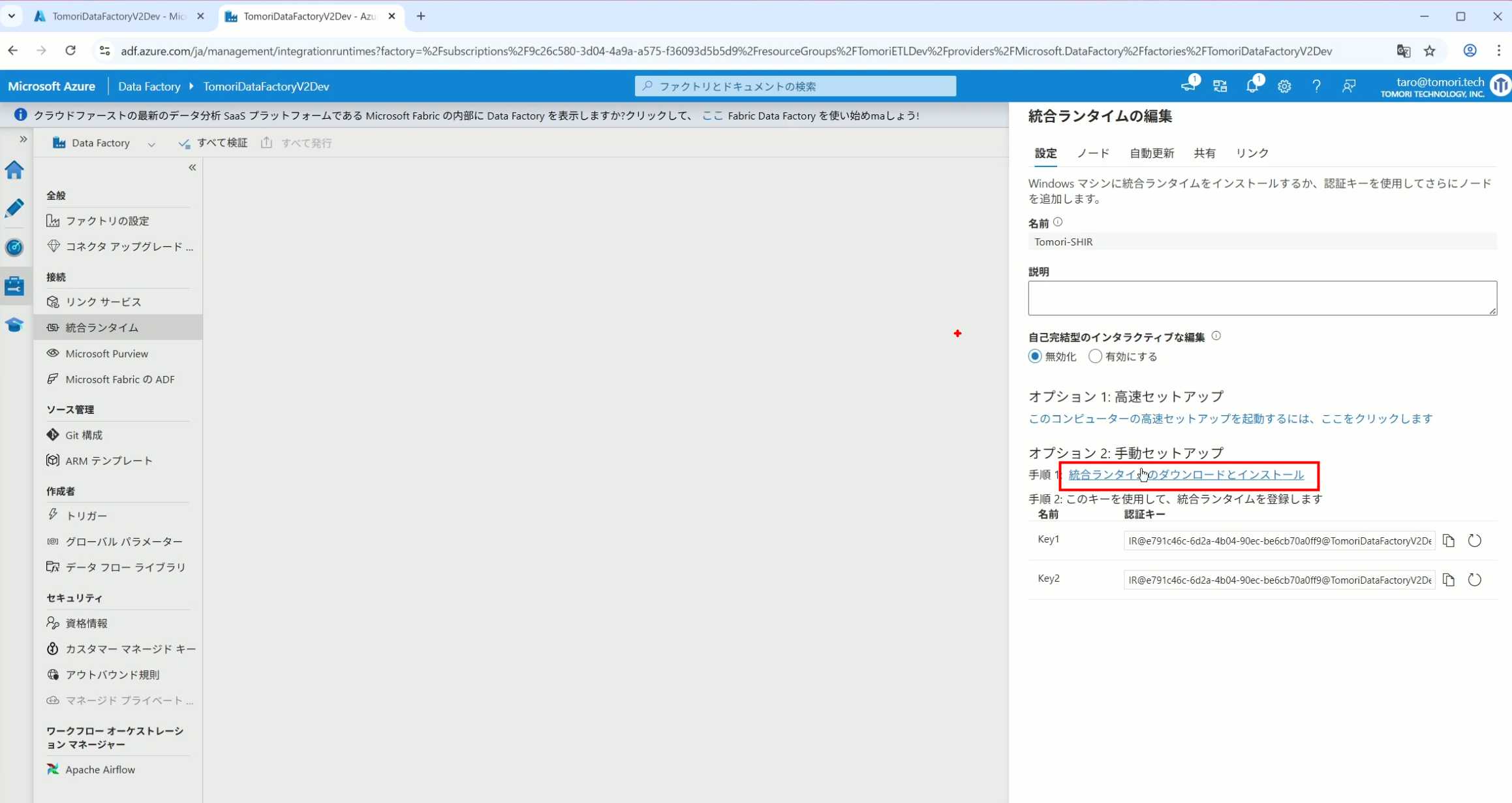The width and height of the screenshot is (1512, 803).
Task: Open Learning Center graduation cap icon
Action: click(14, 324)
